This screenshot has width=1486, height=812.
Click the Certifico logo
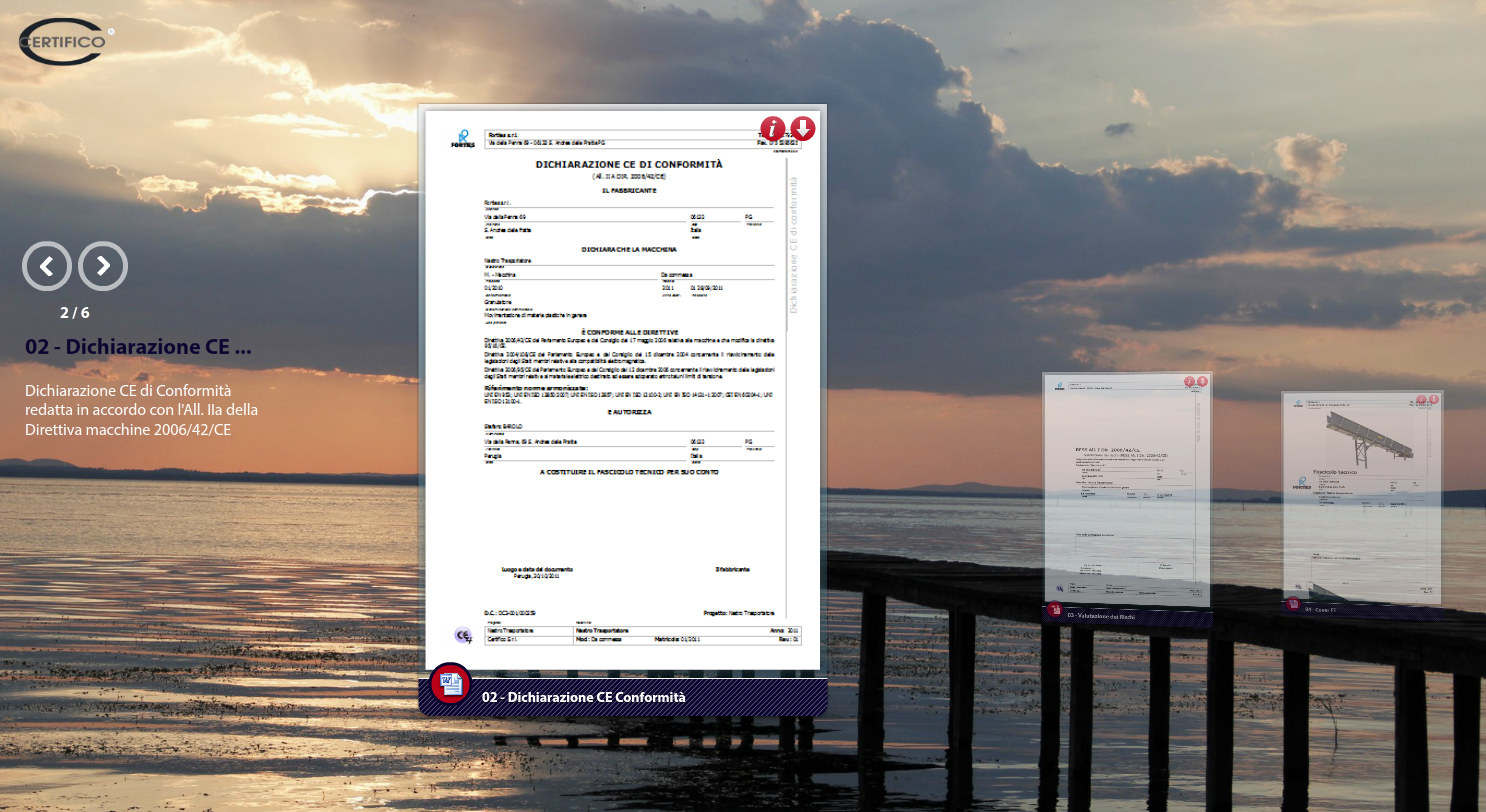pos(64,41)
